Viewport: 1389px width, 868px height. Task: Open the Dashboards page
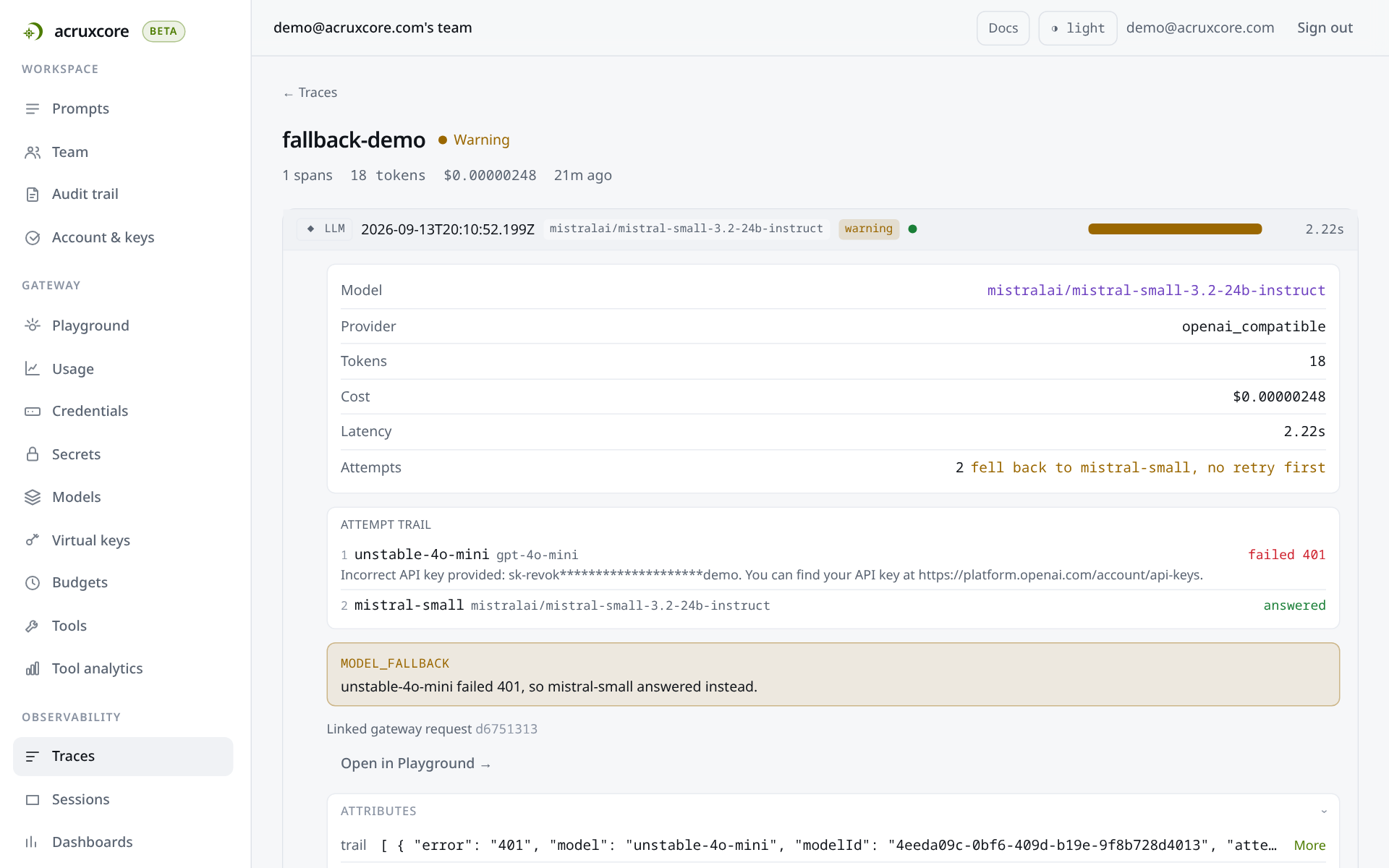[x=123, y=842]
